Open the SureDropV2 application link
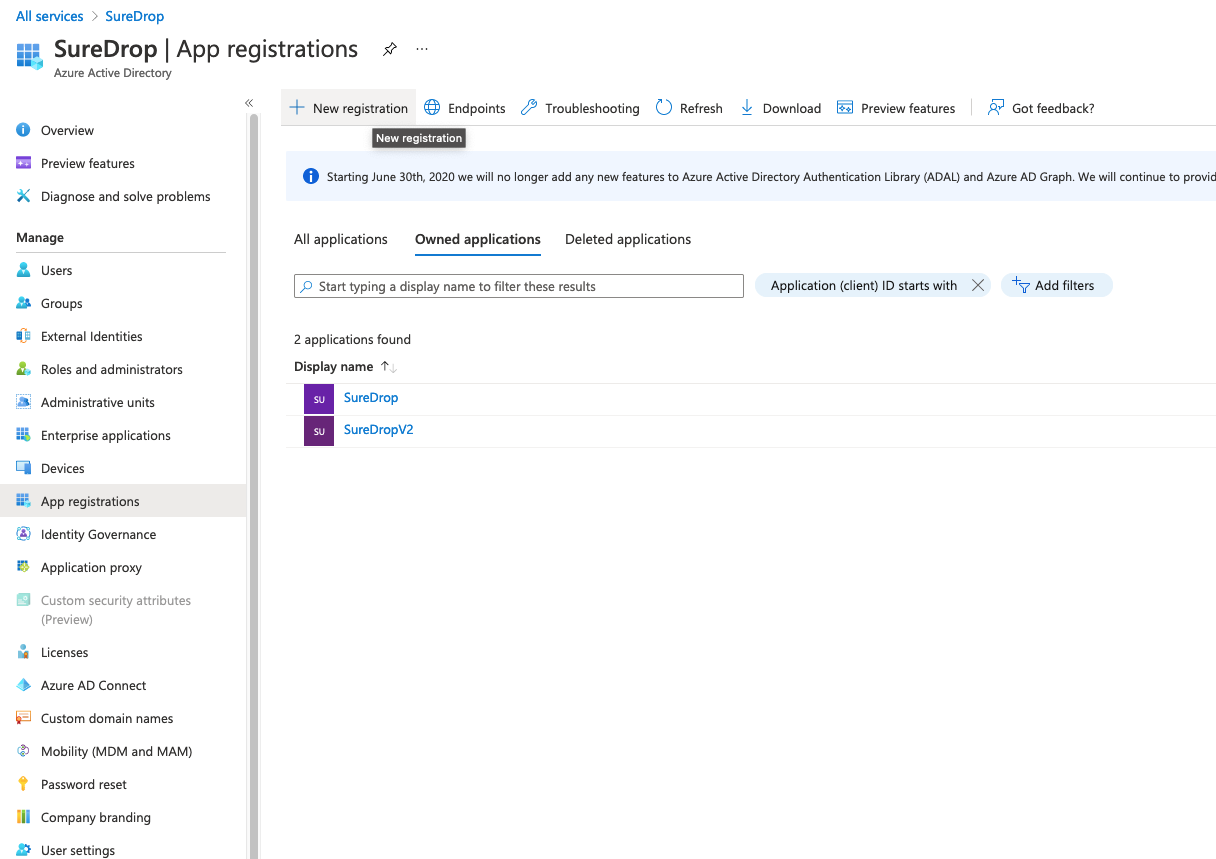1216x859 pixels. [x=378, y=430]
